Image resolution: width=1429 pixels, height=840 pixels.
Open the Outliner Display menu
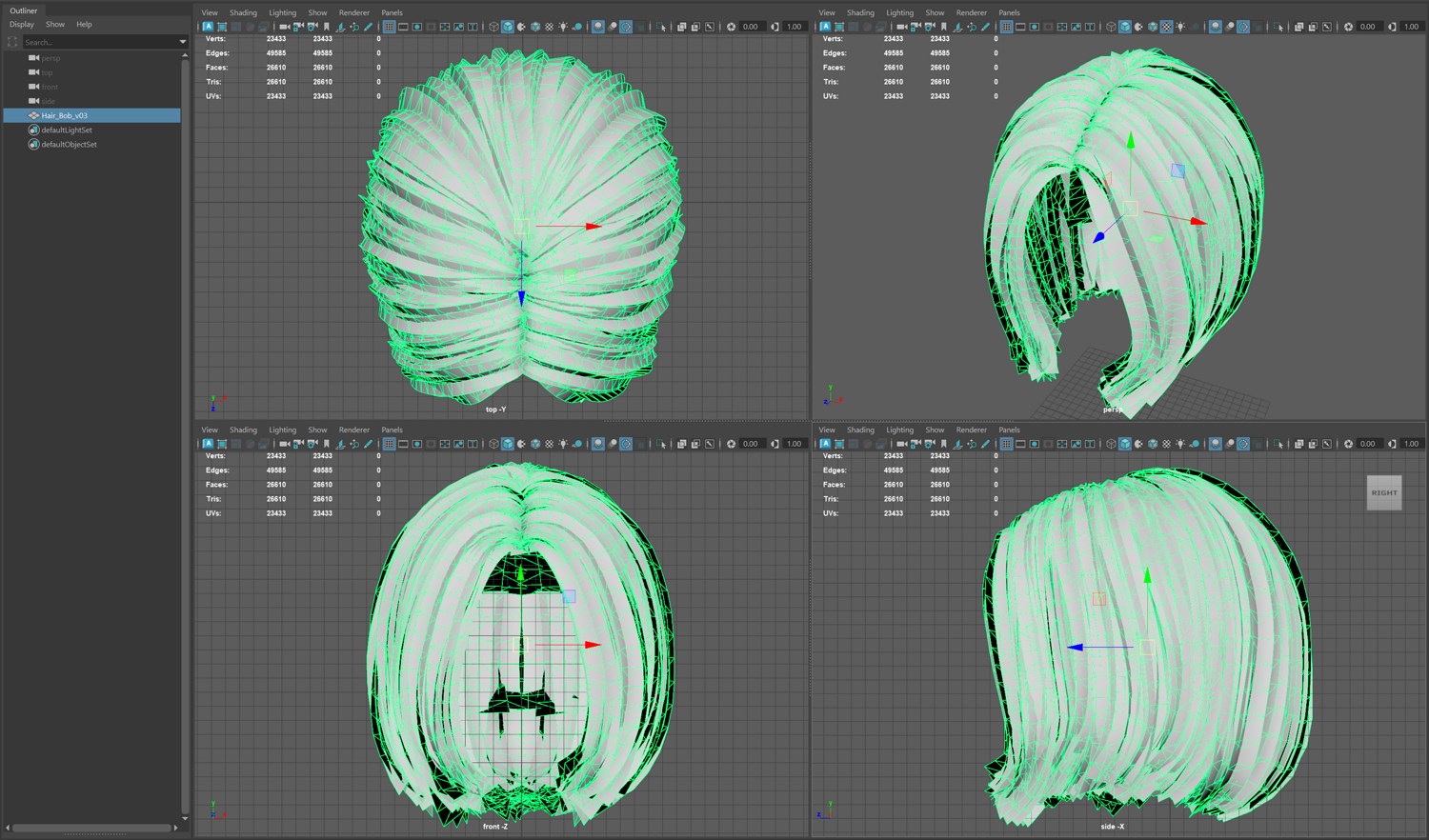point(21,25)
